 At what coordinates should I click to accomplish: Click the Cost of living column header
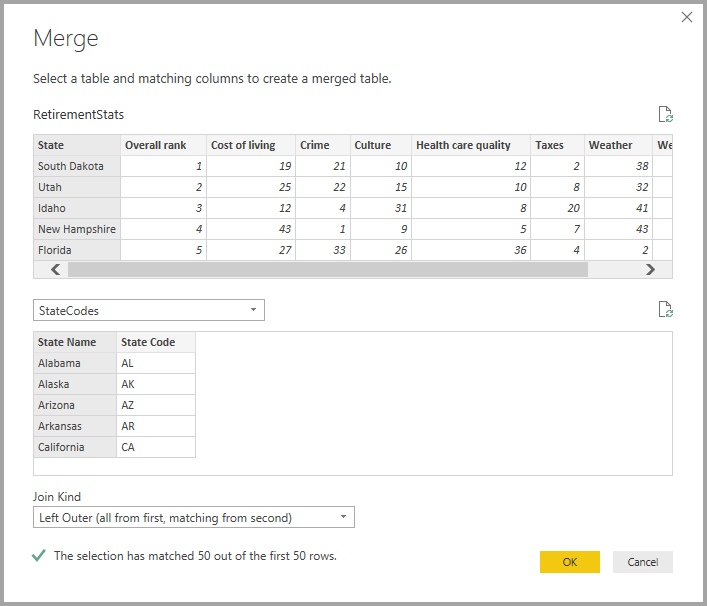(x=251, y=145)
